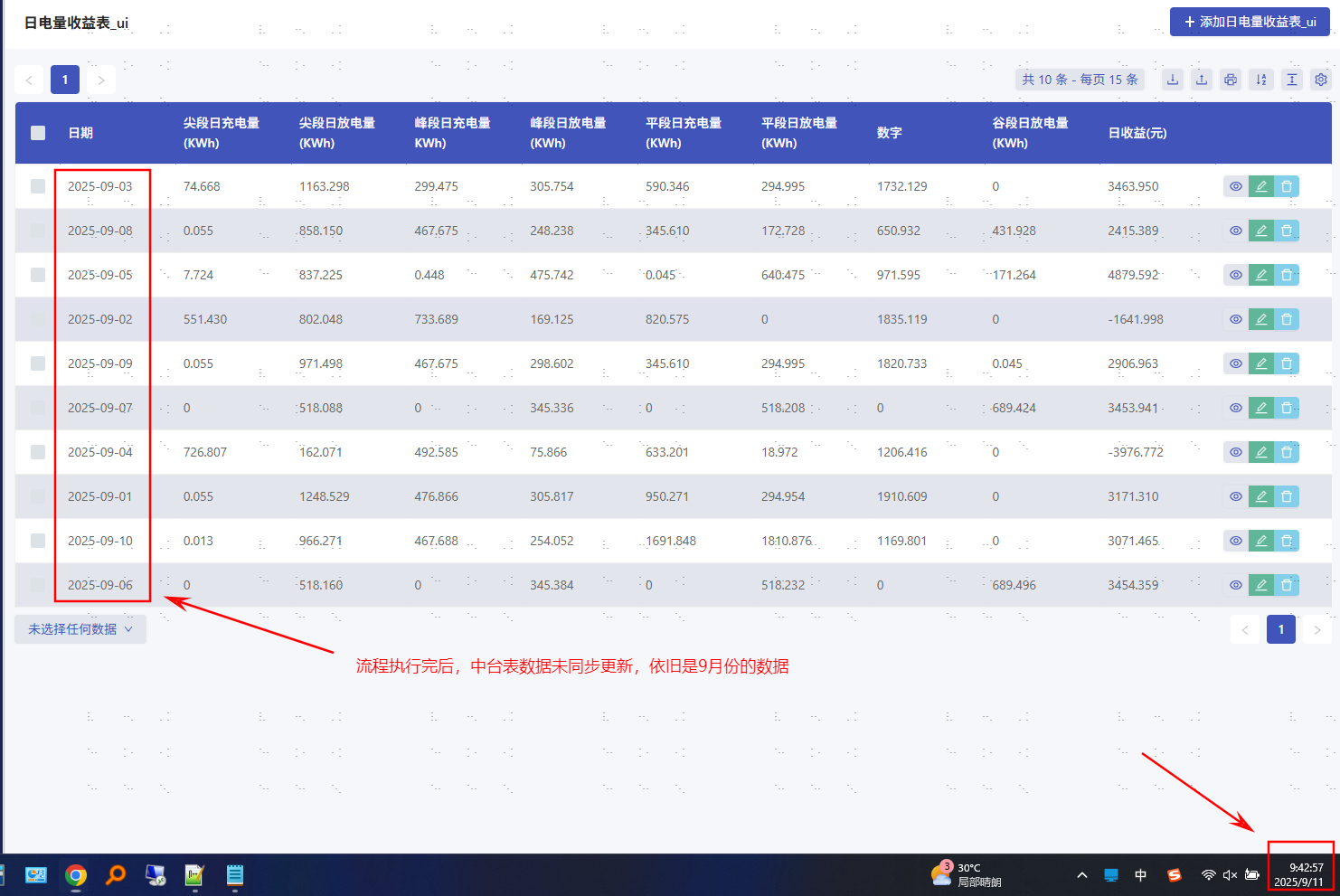Edit the 2025-09-09 row
This screenshot has height=896, width=1340.
click(1261, 363)
